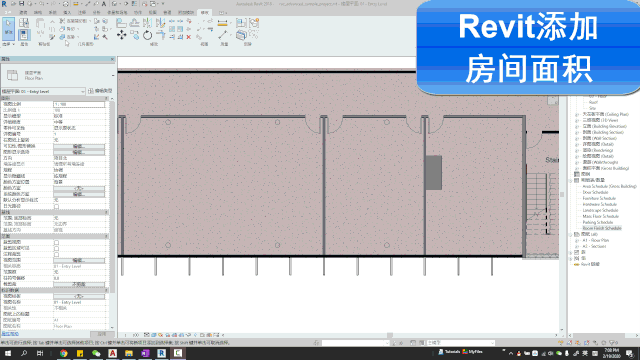Toggle the Crop View checkbox
The height and width of the screenshot is (360, 640).
(56, 242)
